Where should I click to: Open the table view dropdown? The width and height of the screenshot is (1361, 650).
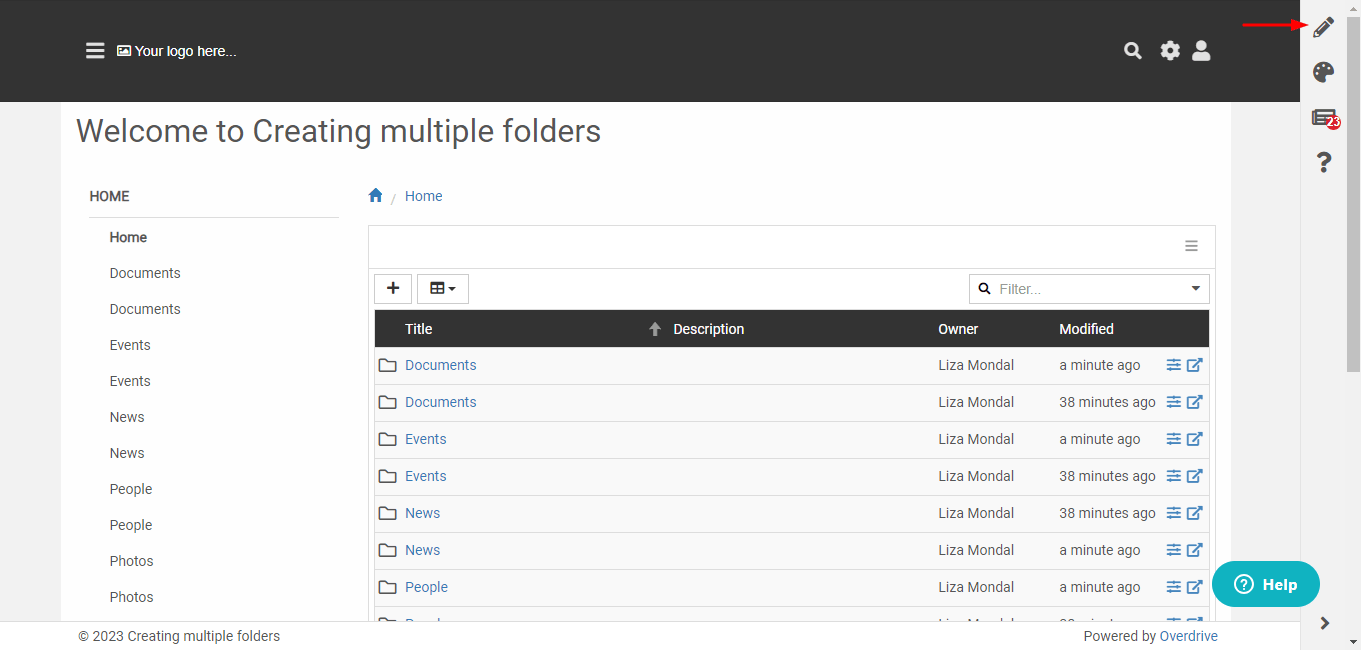tap(442, 288)
